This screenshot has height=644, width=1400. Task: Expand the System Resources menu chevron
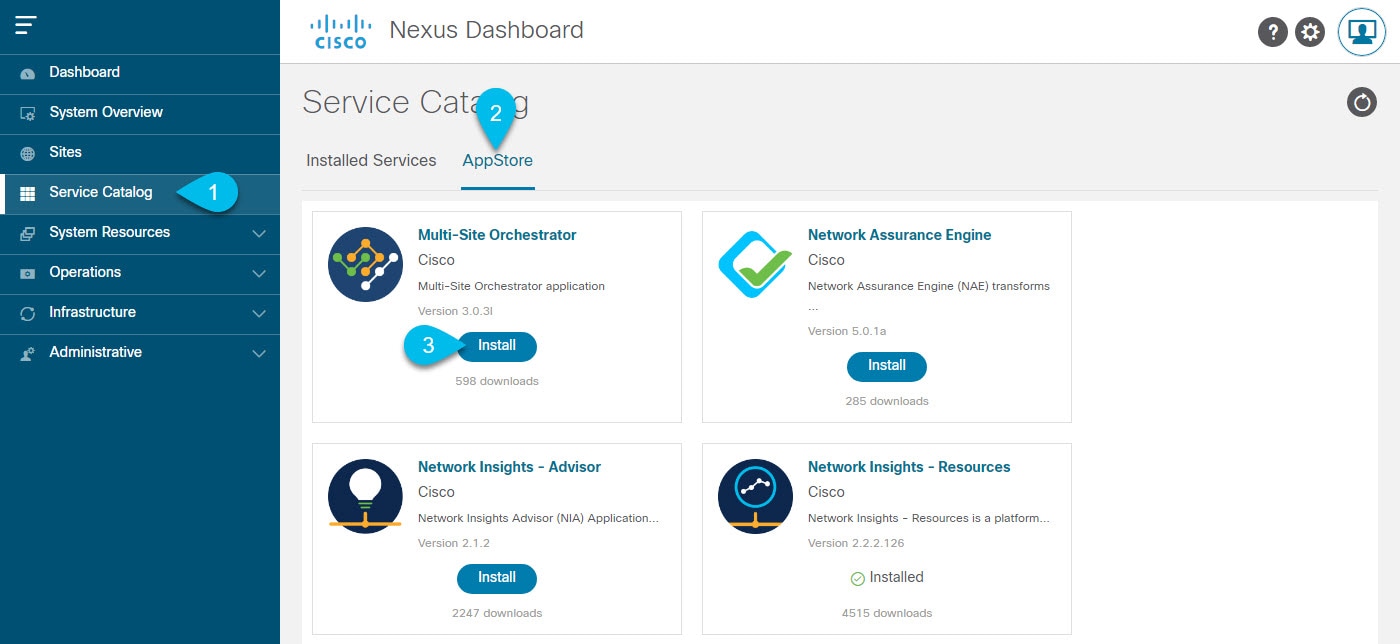coord(259,233)
